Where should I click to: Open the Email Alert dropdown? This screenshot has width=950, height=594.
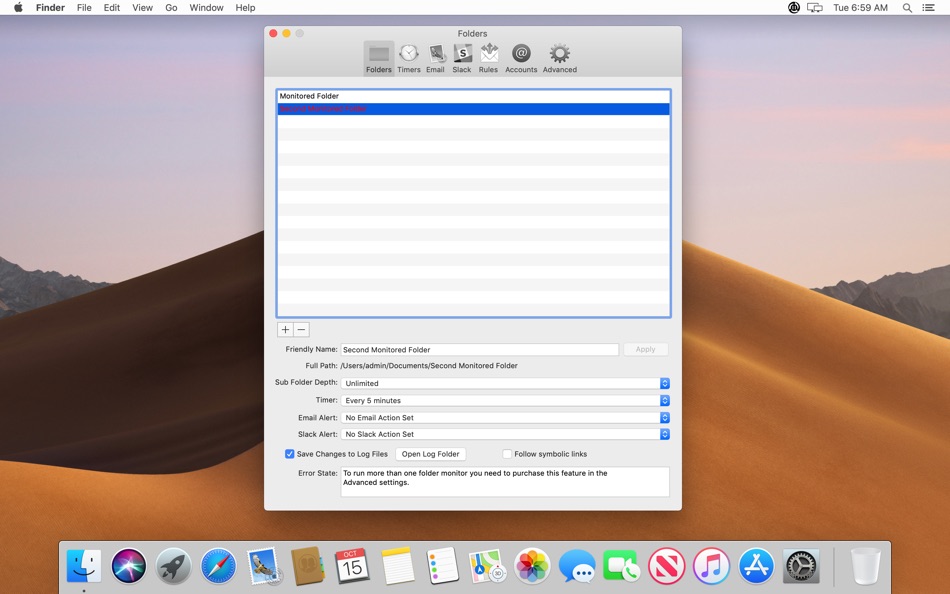point(505,418)
